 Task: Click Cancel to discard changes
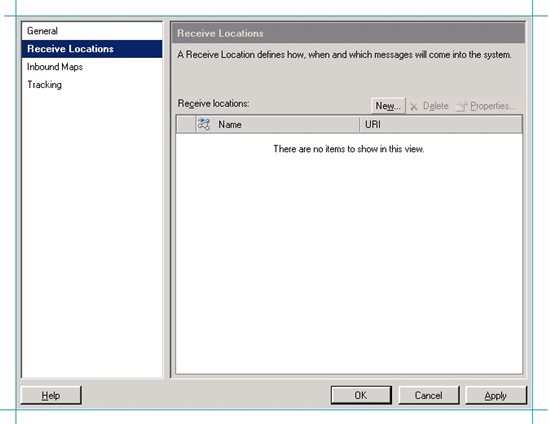tap(429, 396)
